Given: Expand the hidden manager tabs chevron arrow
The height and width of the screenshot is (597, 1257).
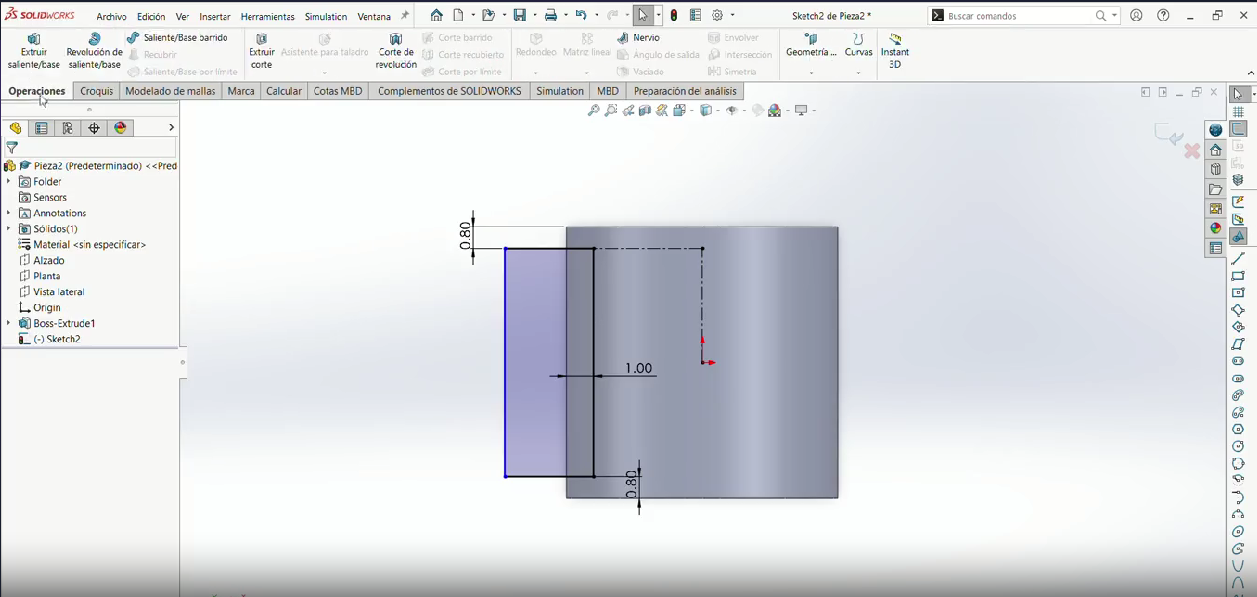Looking at the screenshot, I should tap(171, 128).
